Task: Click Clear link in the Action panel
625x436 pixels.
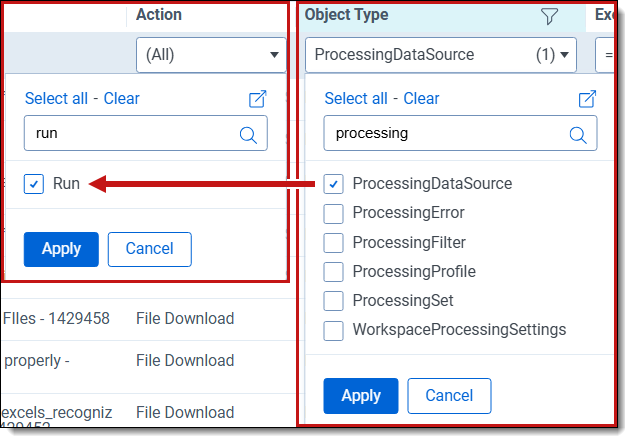Action: click(121, 98)
